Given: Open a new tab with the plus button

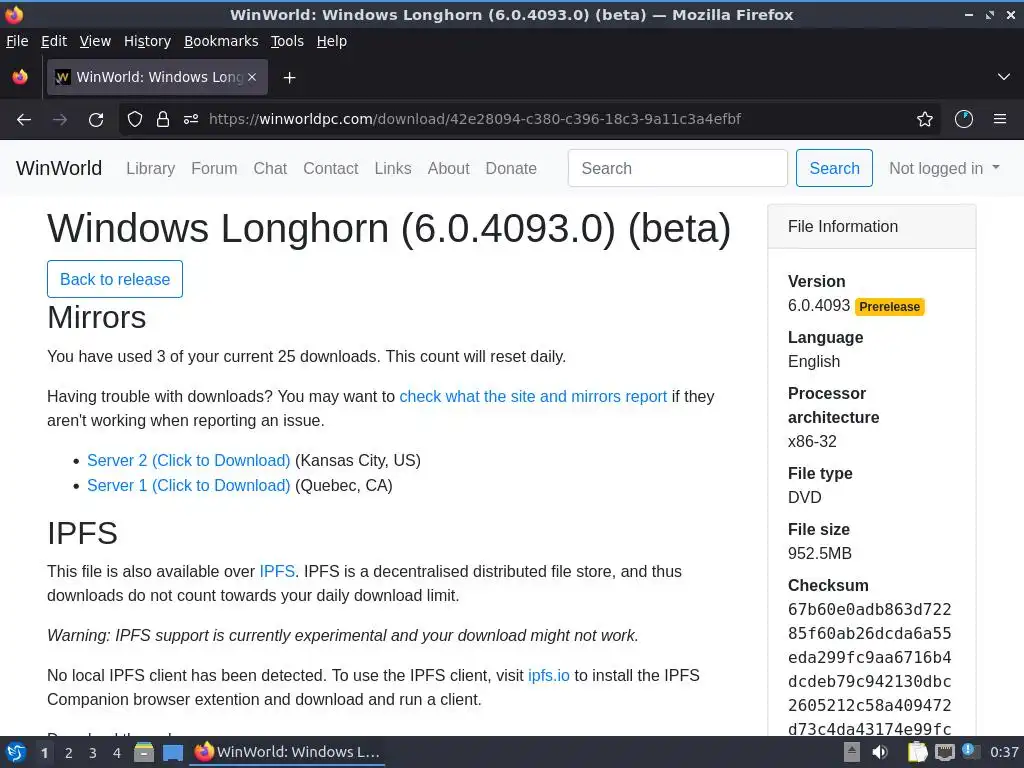Looking at the screenshot, I should pos(289,78).
